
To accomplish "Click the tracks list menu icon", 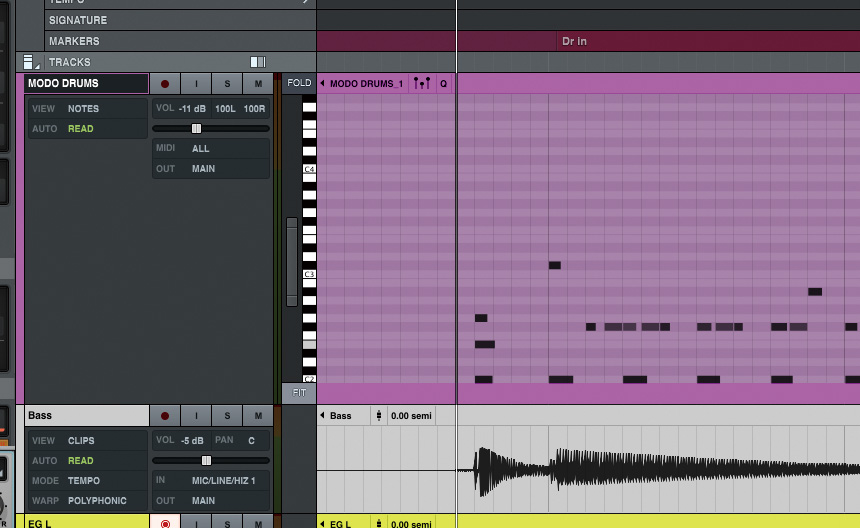I will coord(29,62).
